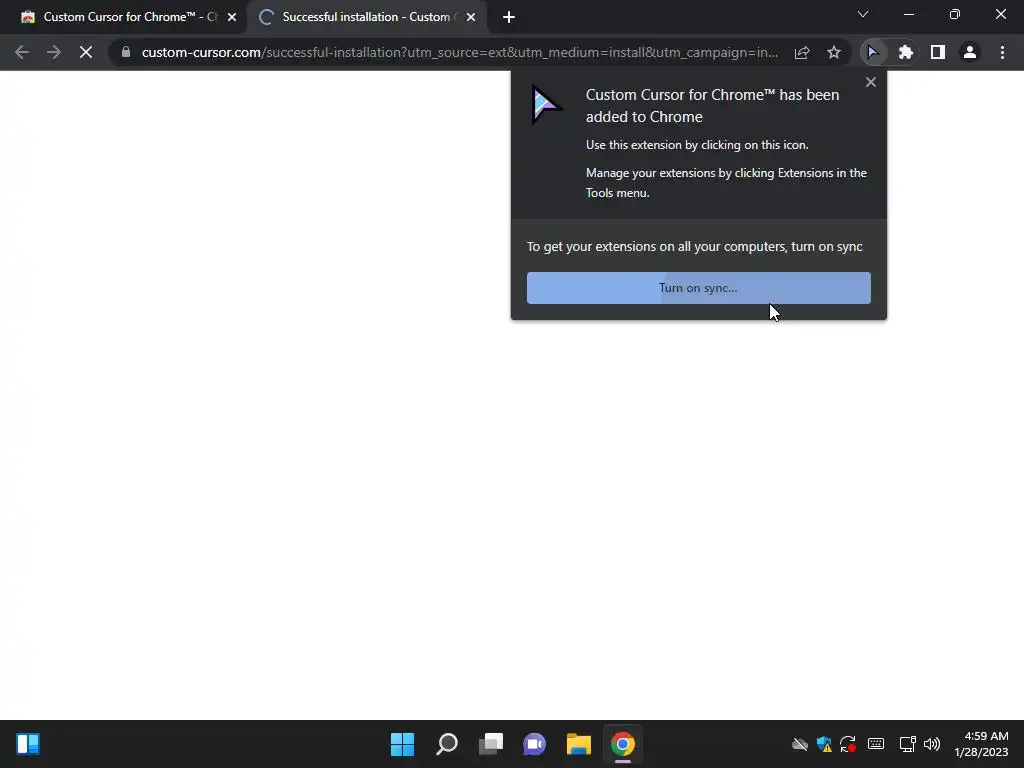Viewport: 1024px width, 768px height.
Task: Switch to the Custom Cursor for Chrome tab
Action: click(123, 18)
